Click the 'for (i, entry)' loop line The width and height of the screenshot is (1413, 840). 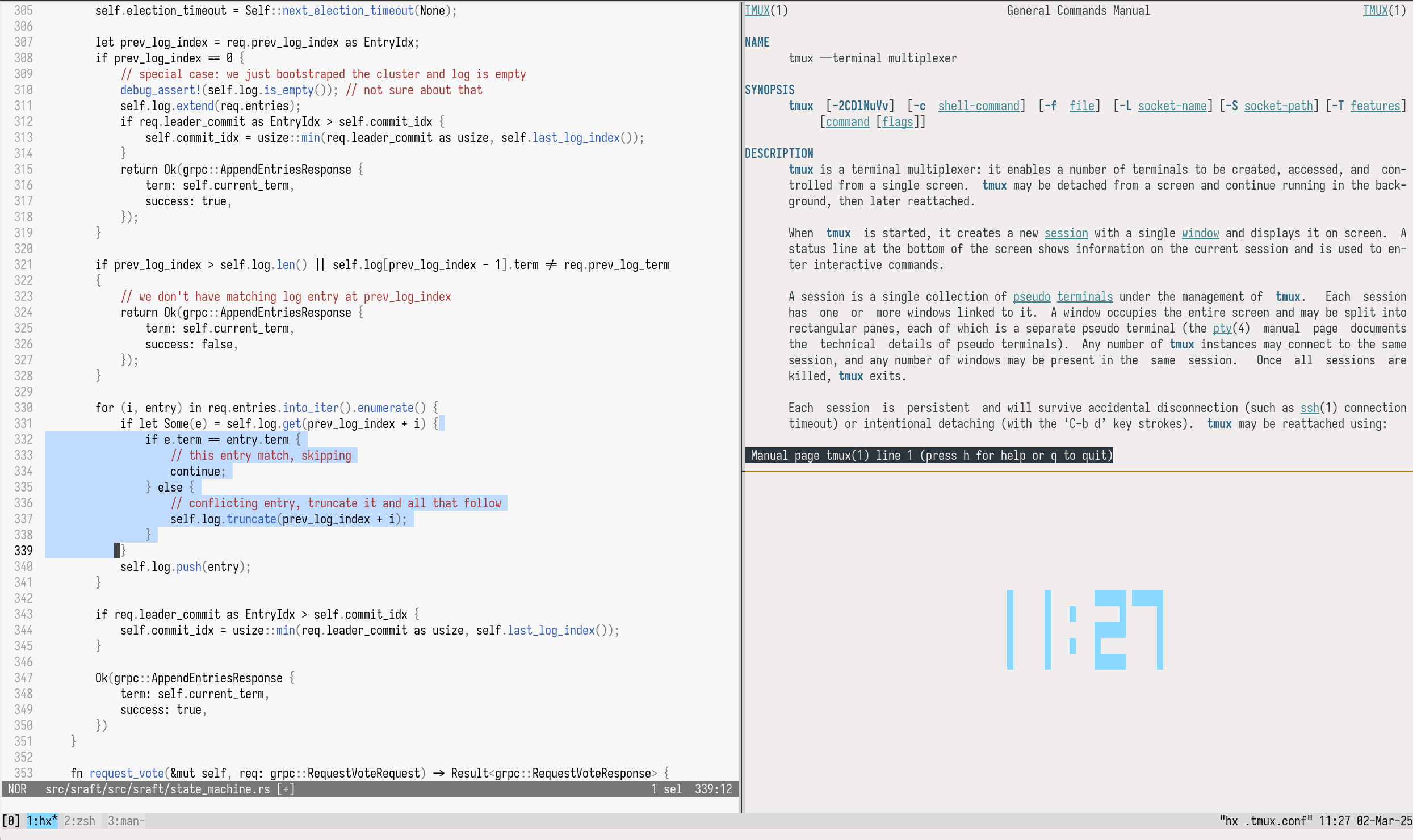pos(267,408)
